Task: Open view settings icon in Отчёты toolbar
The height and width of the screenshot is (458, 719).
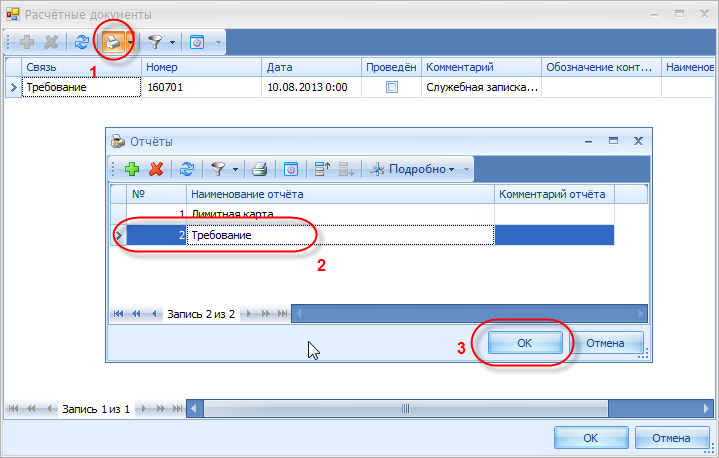Action: coord(291,169)
